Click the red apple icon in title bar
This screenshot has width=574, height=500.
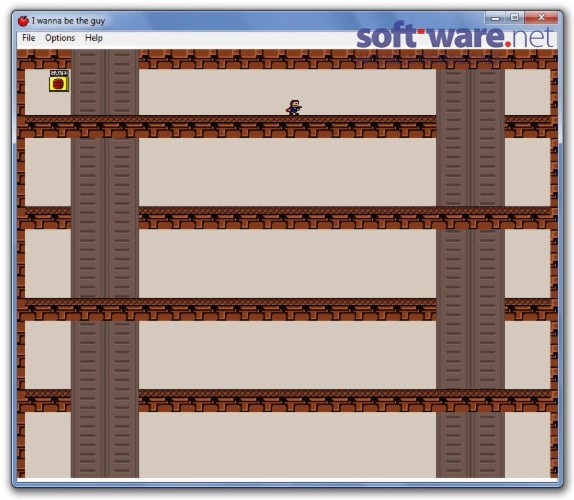coord(23,21)
